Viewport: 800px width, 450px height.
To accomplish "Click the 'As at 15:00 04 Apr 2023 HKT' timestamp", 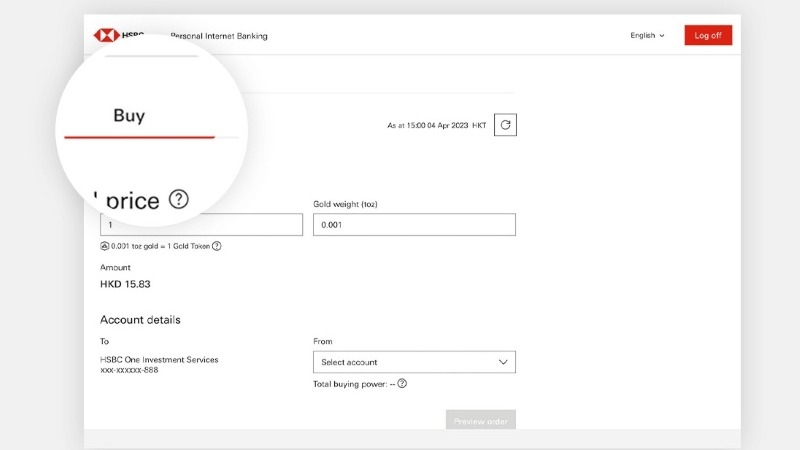I will 437,126.
